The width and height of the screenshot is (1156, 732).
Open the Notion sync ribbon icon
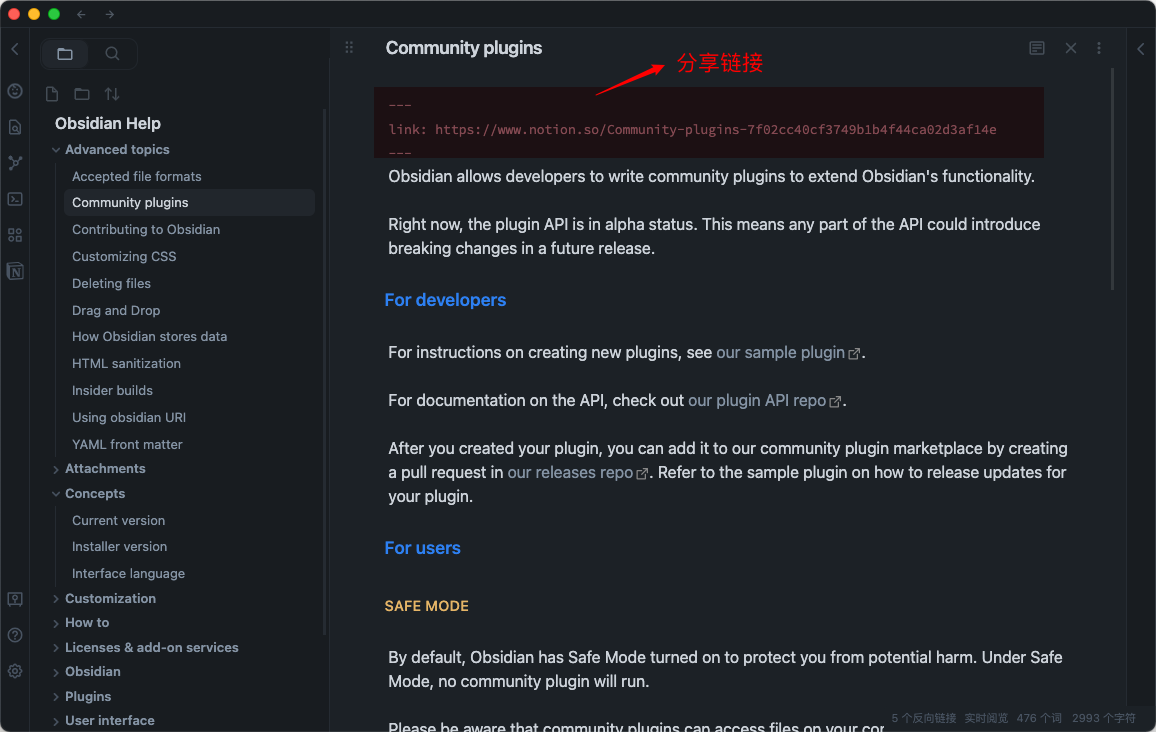coord(15,271)
